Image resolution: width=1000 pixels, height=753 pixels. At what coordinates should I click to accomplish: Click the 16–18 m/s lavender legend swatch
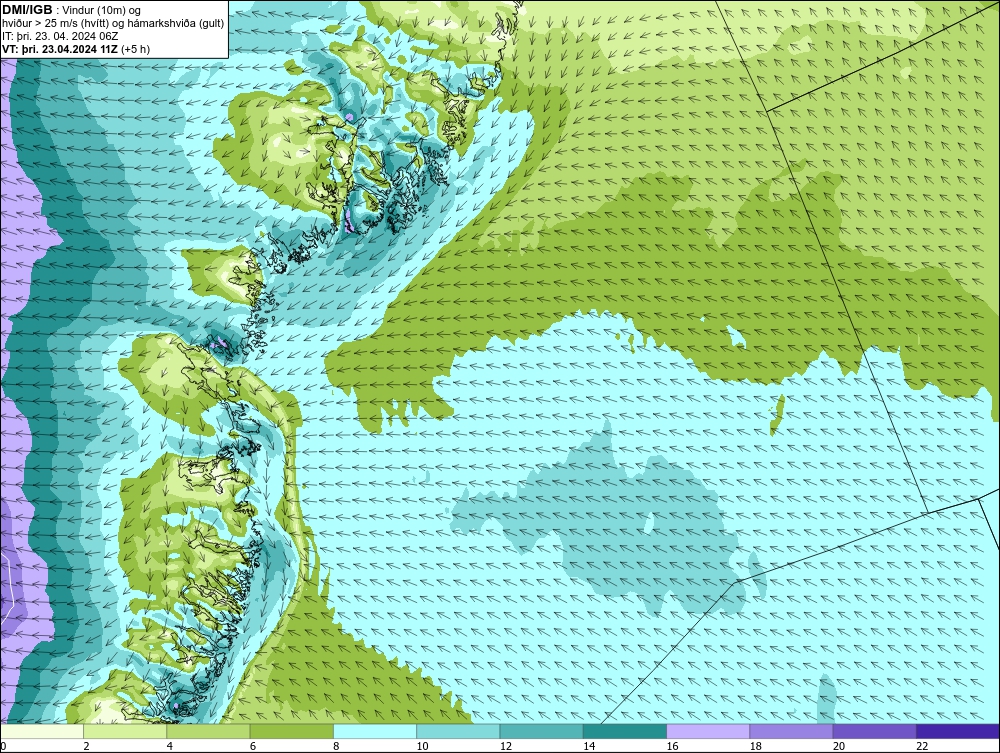pos(708,731)
